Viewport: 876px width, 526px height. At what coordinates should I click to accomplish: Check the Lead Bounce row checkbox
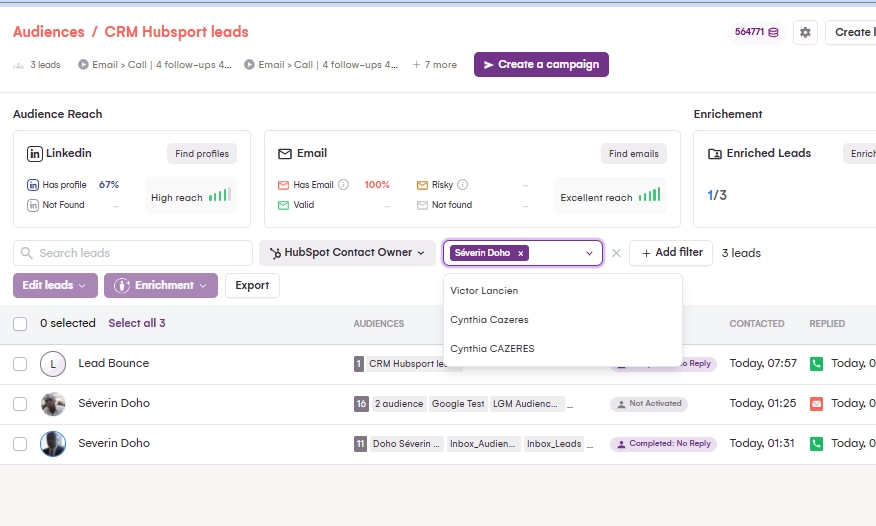[20, 364]
